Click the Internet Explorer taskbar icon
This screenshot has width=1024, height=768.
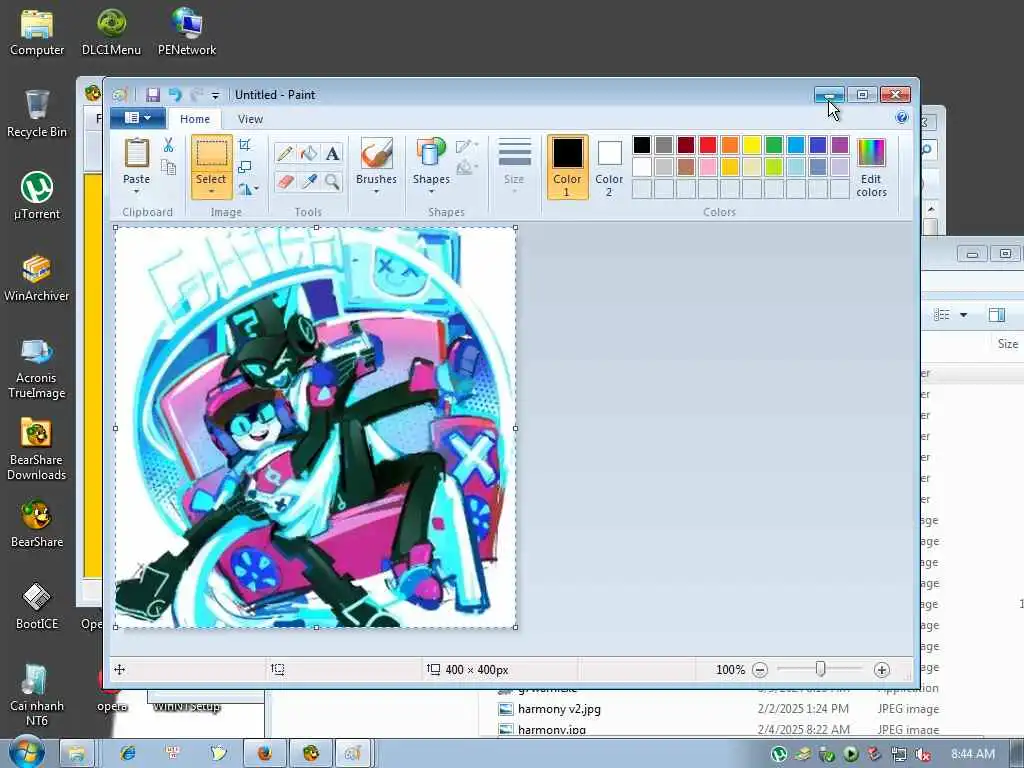pyautogui.click(x=128, y=754)
